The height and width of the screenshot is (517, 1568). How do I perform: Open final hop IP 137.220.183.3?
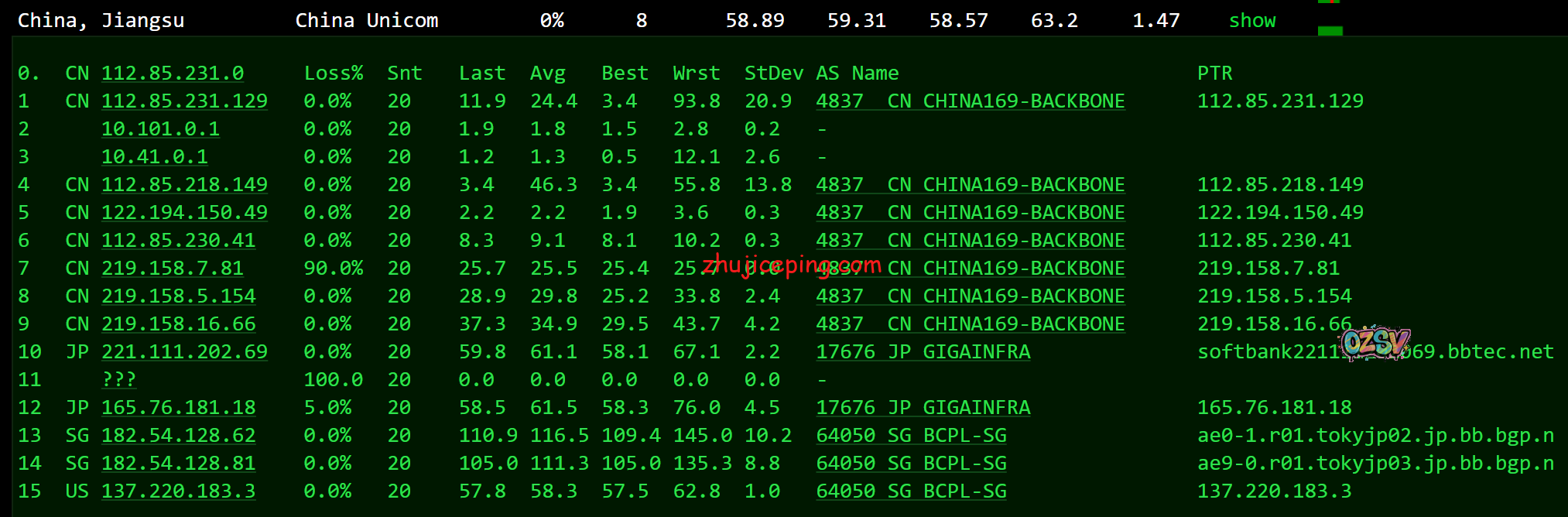click(x=178, y=491)
